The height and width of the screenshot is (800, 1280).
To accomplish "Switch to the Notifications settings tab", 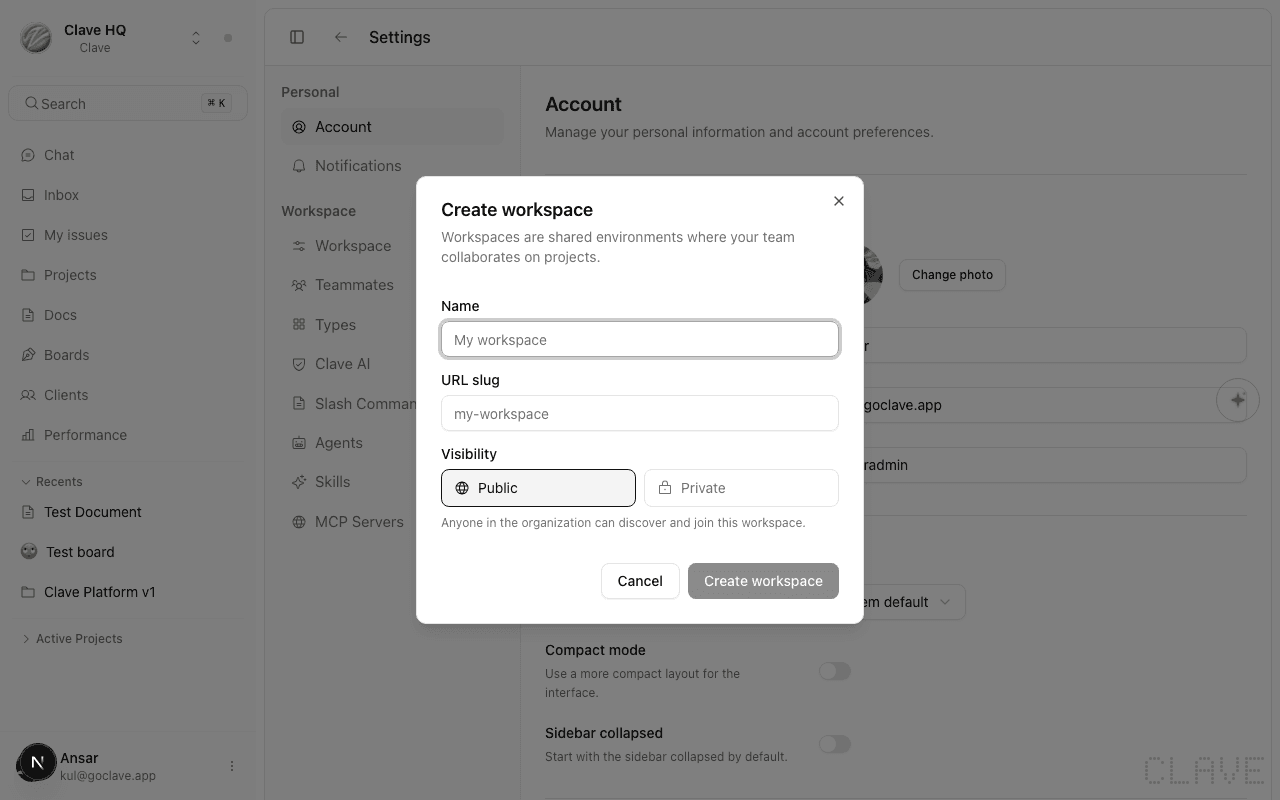I will 358,165.
